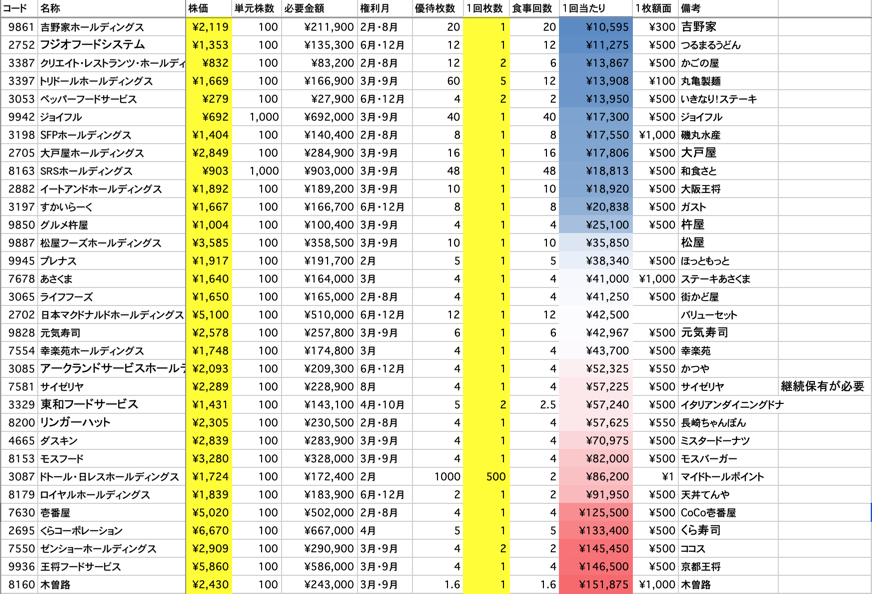Click the ¥10,595 per-meal cell

[x=596, y=27]
